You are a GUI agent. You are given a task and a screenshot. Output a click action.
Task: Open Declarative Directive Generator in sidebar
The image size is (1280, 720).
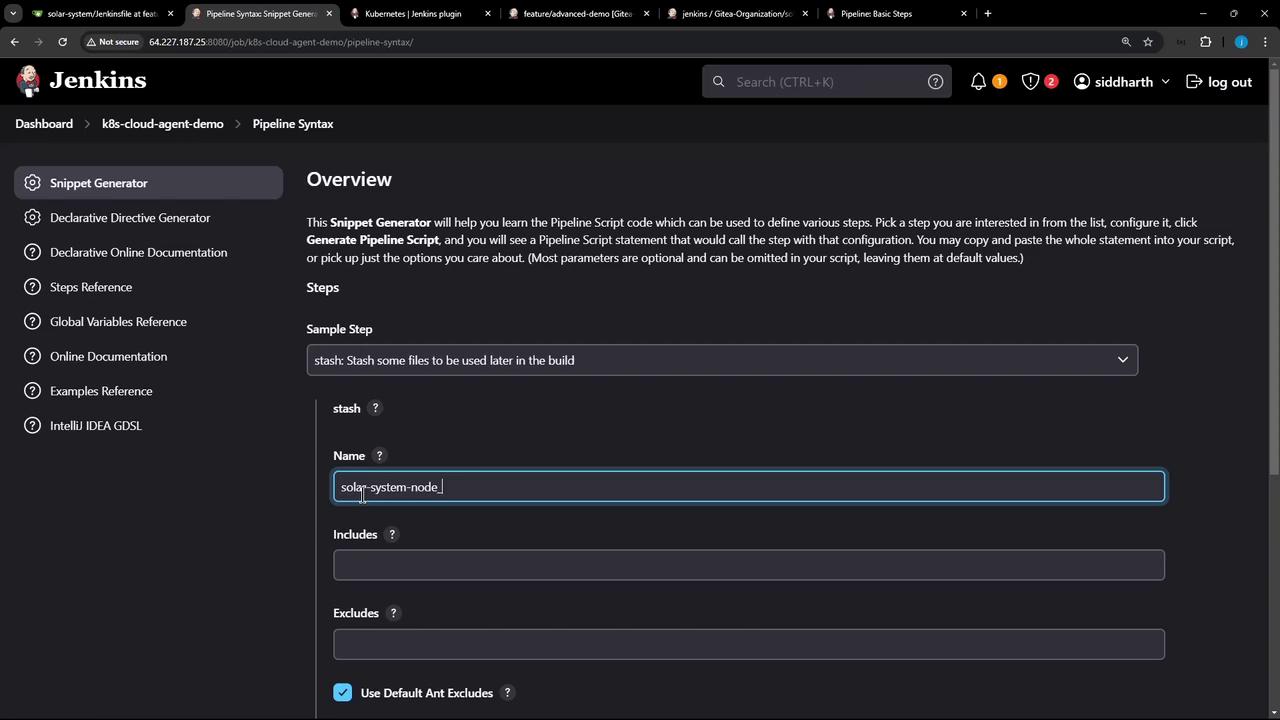(x=130, y=218)
